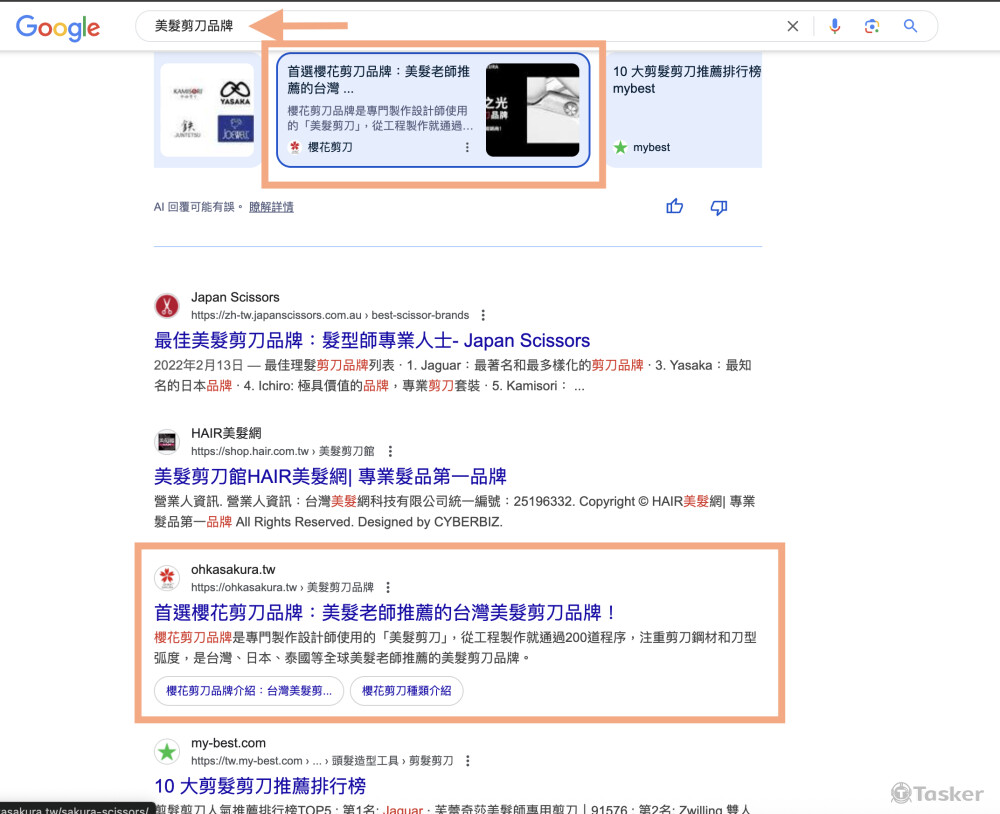The image size is (1000, 814).
Task: Give thumbs up to the AI response
Action: [675, 206]
